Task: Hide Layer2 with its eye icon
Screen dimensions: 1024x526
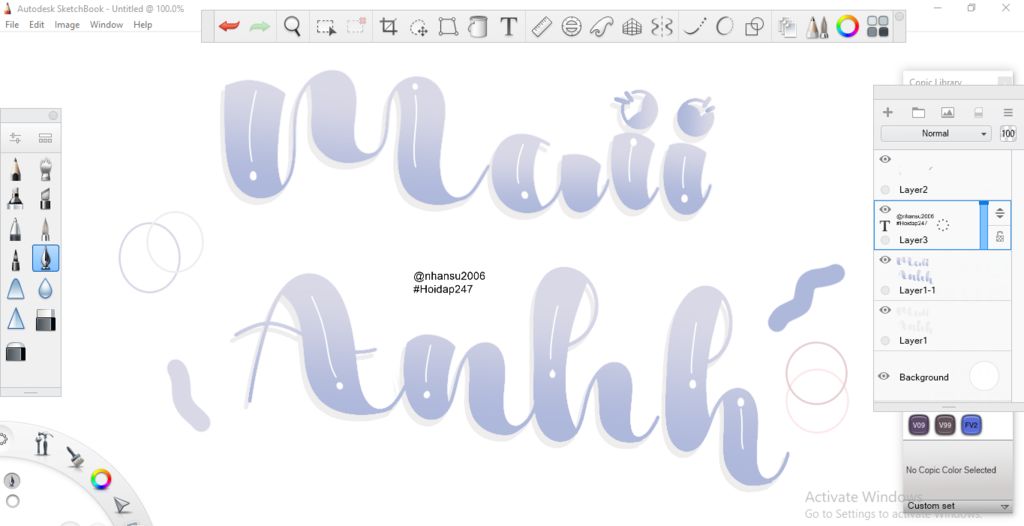Action: [885, 159]
